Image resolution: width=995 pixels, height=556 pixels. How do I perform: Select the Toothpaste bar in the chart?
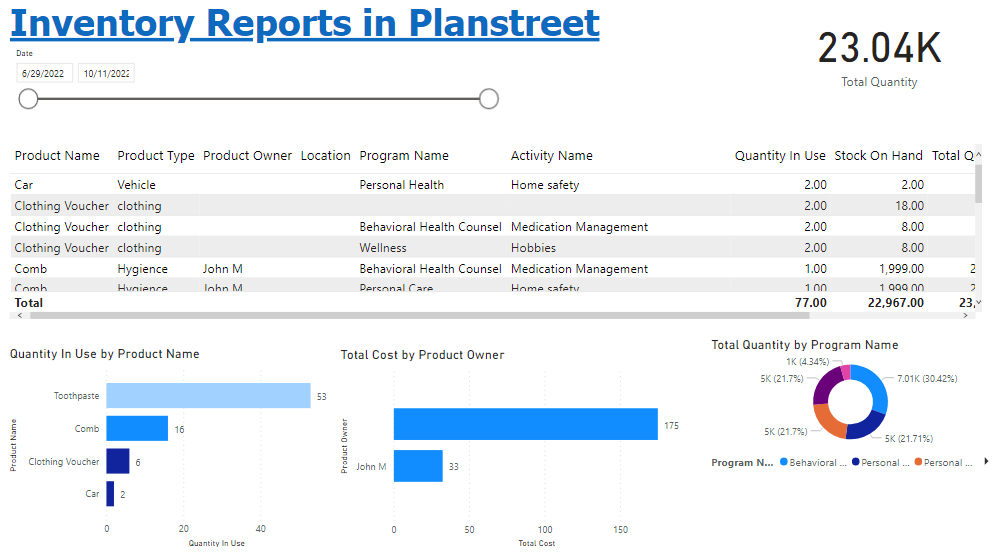[208, 395]
